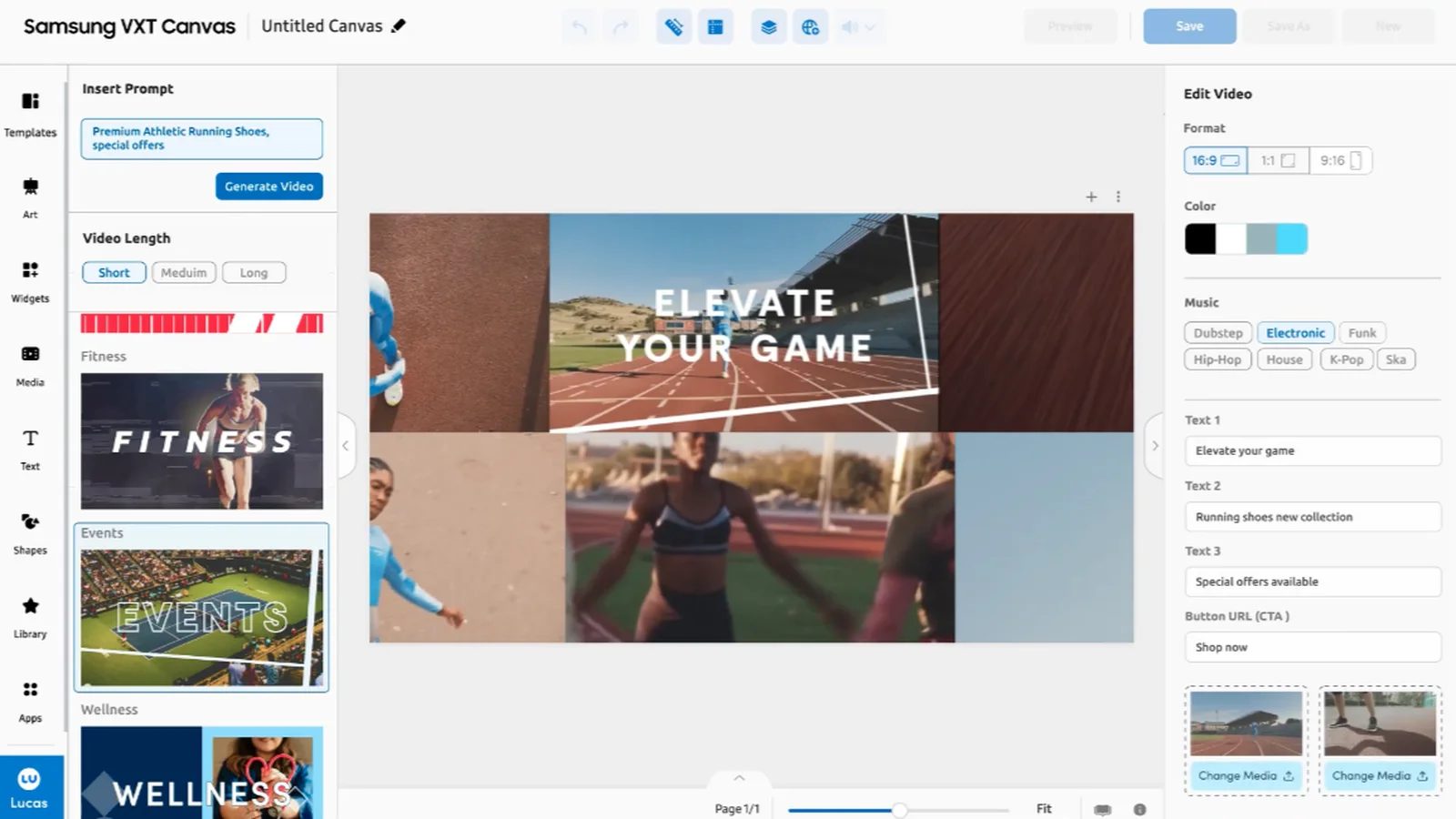Image resolution: width=1456 pixels, height=819 pixels.
Task: Click the Insert Prompt text box
Action: click(x=202, y=138)
